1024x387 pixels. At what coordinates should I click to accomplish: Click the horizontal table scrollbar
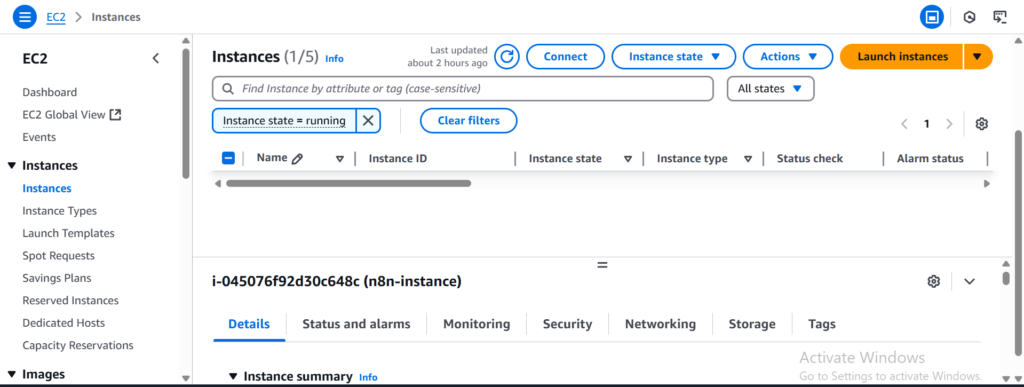(x=348, y=184)
